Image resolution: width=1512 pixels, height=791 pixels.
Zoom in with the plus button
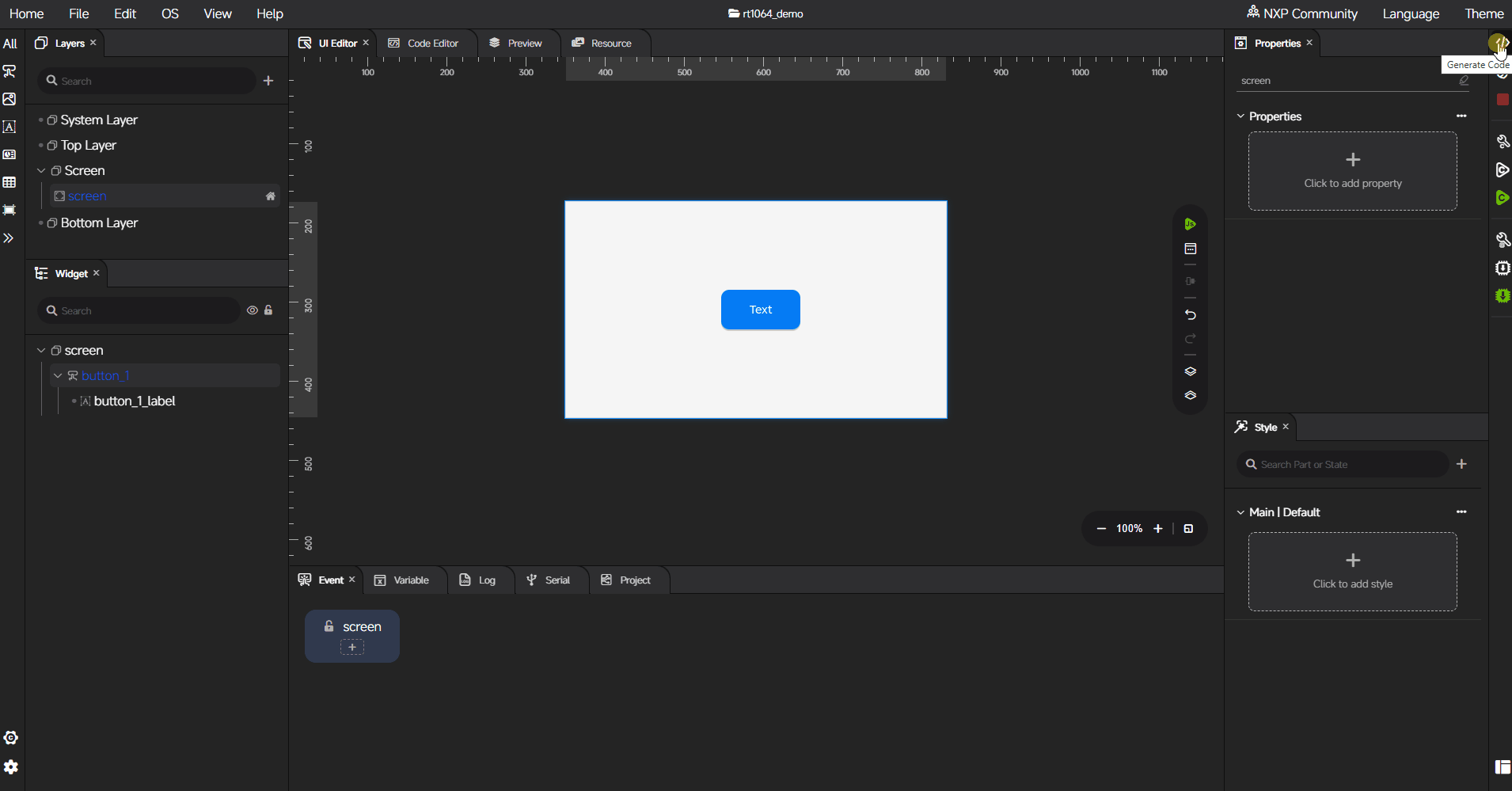pyautogui.click(x=1157, y=529)
